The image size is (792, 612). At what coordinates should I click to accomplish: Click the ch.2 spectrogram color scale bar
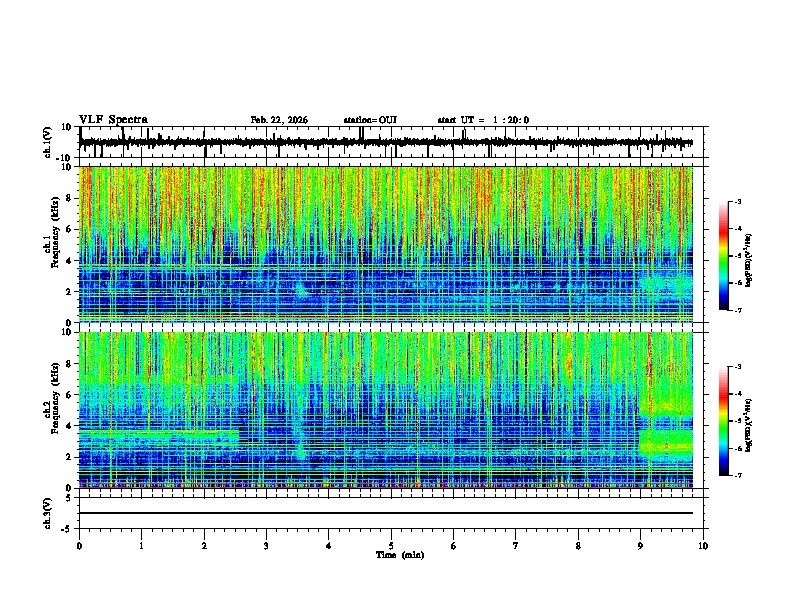pyautogui.click(x=723, y=421)
